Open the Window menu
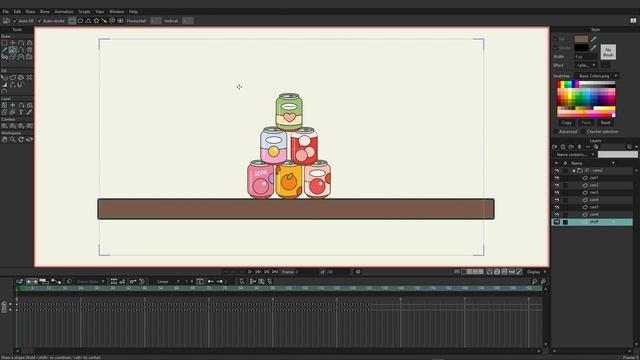Image resolution: width=640 pixels, height=360 pixels. coord(117,11)
